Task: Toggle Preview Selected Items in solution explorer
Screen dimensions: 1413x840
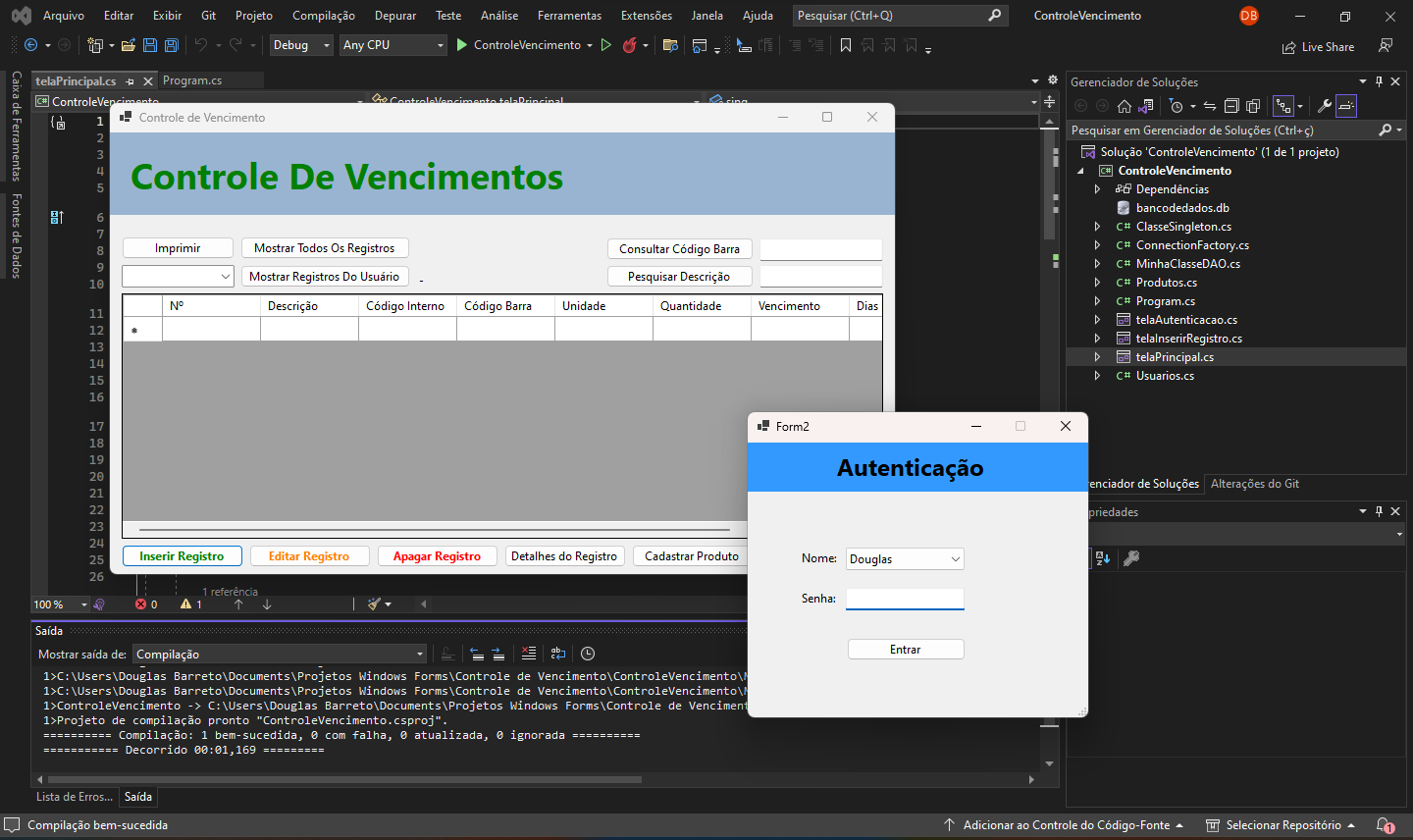Action: (1346, 106)
